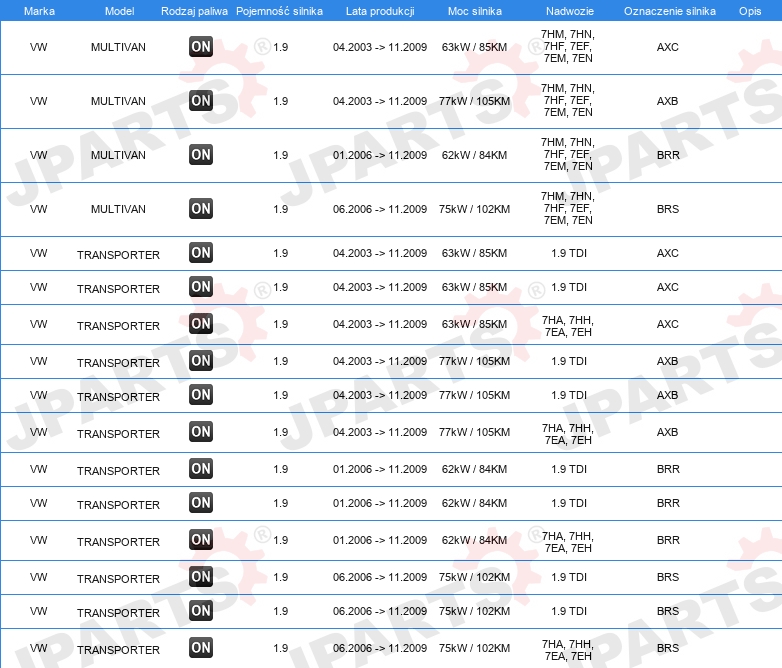The image size is (782, 668).
Task: Click VW brand cell in Multivan BRR row
Action: [38, 155]
